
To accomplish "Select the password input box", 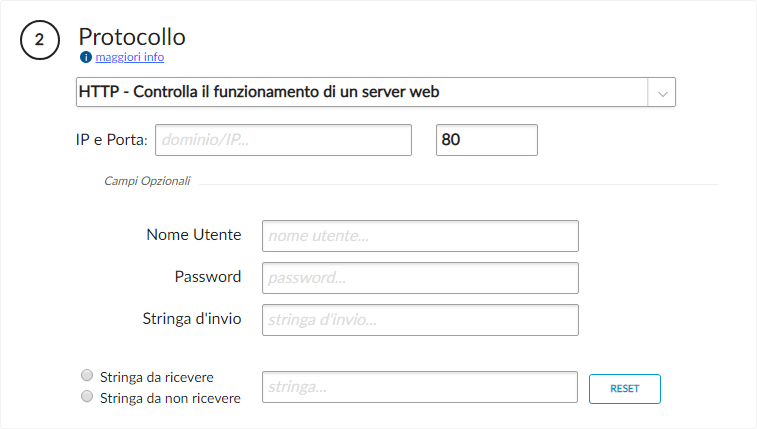I will tap(420, 278).
